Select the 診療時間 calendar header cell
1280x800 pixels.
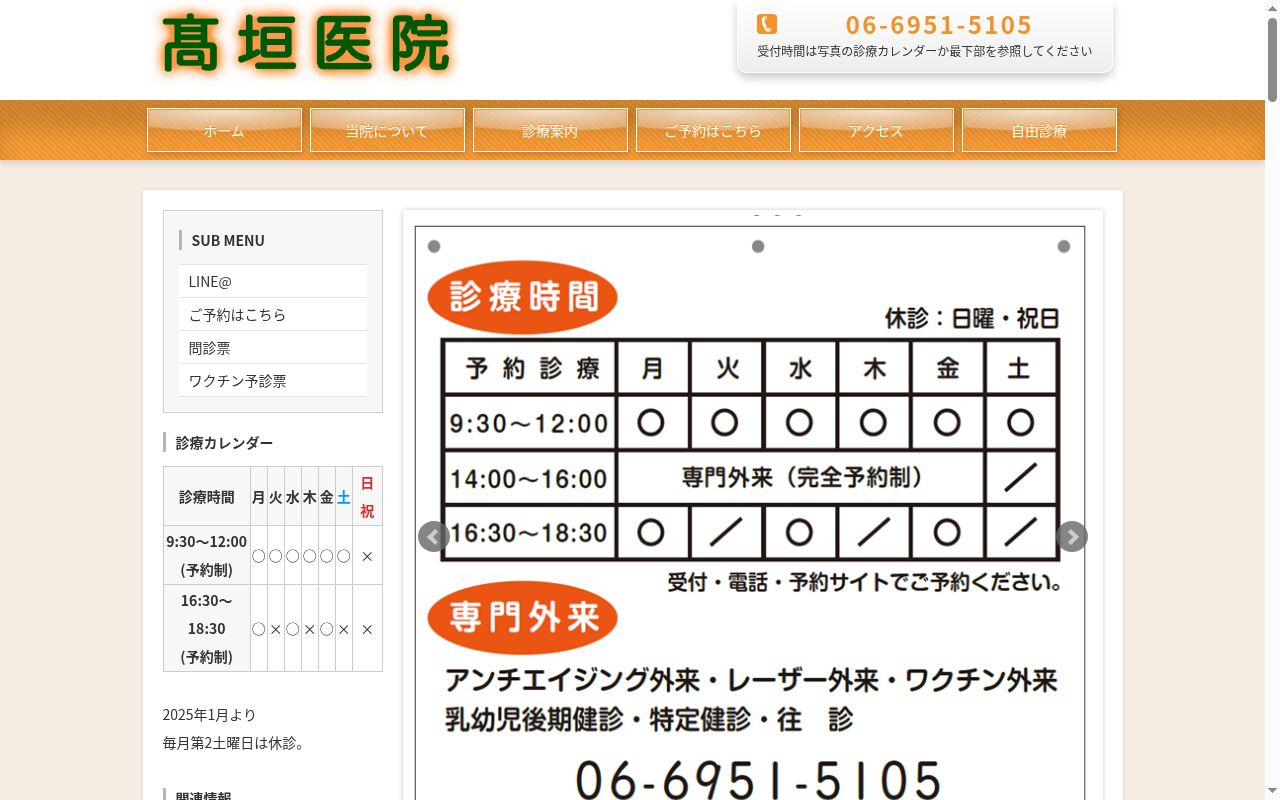pyautogui.click(x=207, y=496)
